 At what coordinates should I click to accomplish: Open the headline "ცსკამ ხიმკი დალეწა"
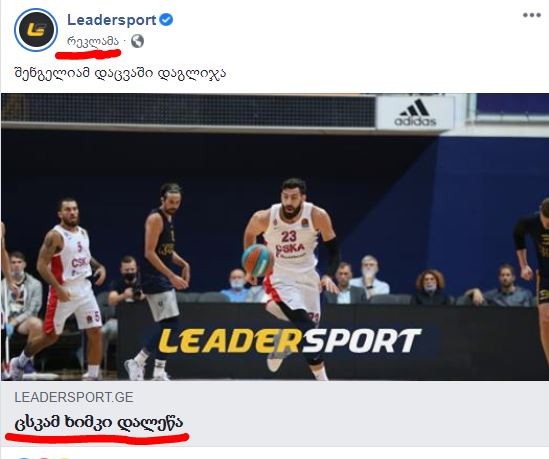(x=99, y=422)
